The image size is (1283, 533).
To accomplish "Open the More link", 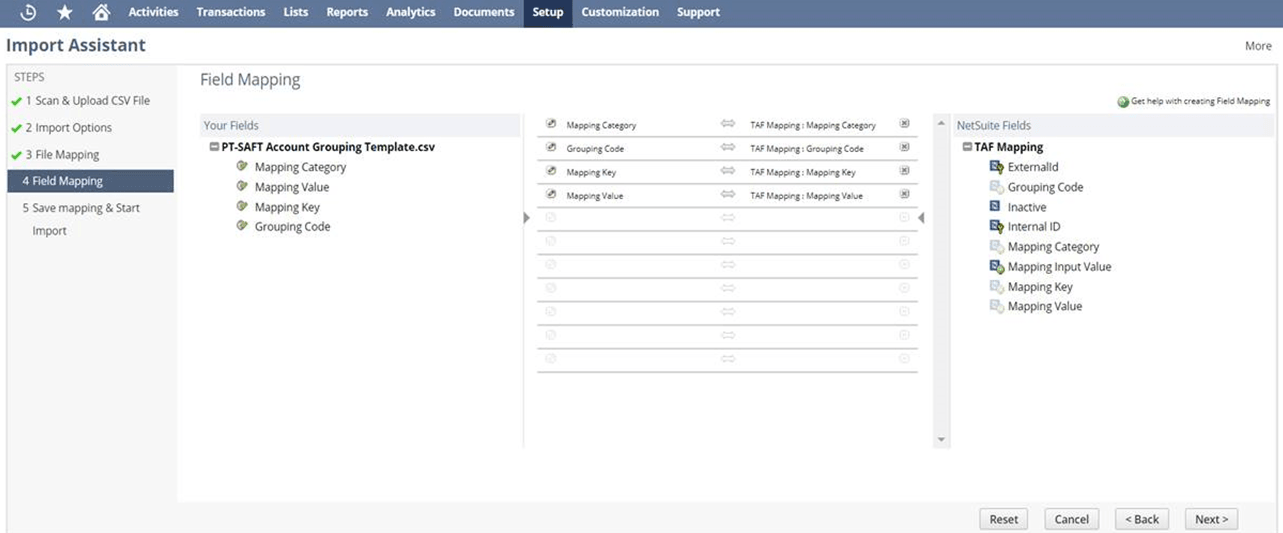I will pyautogui.click(x=1258, y=46).
